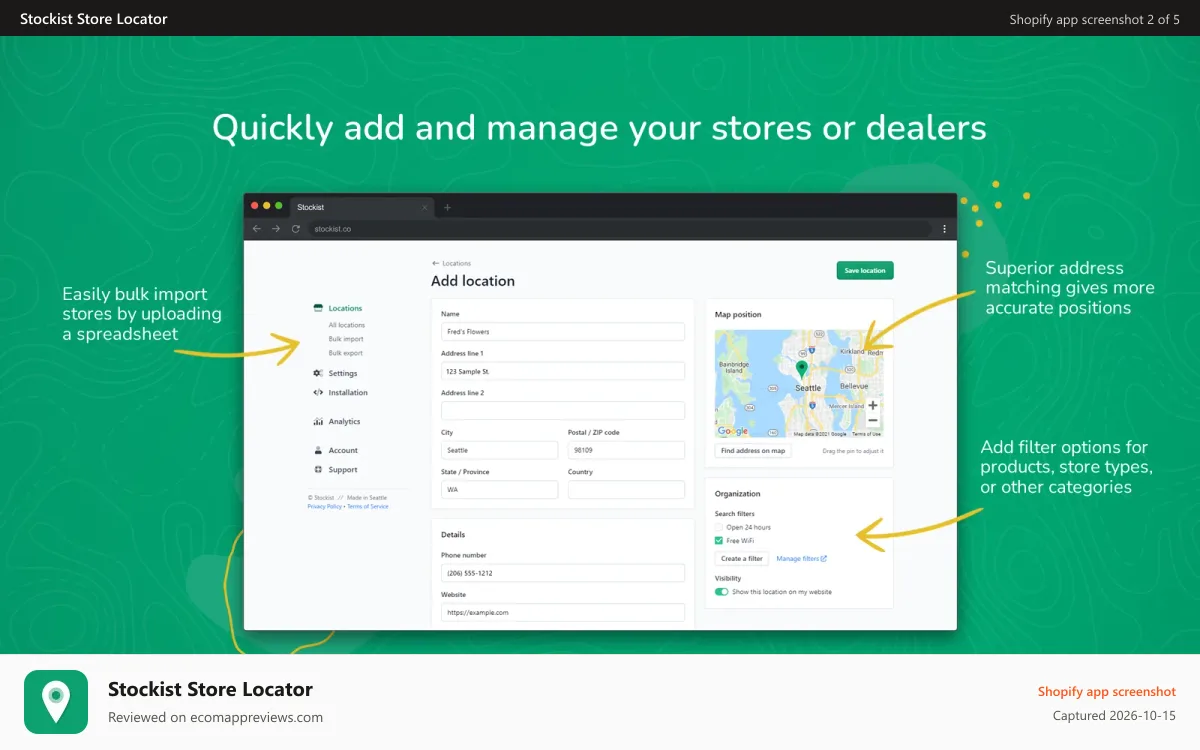The image size is (1200, 750).
Task: Toggle Show this location on my website
Action: click(721, 592)
